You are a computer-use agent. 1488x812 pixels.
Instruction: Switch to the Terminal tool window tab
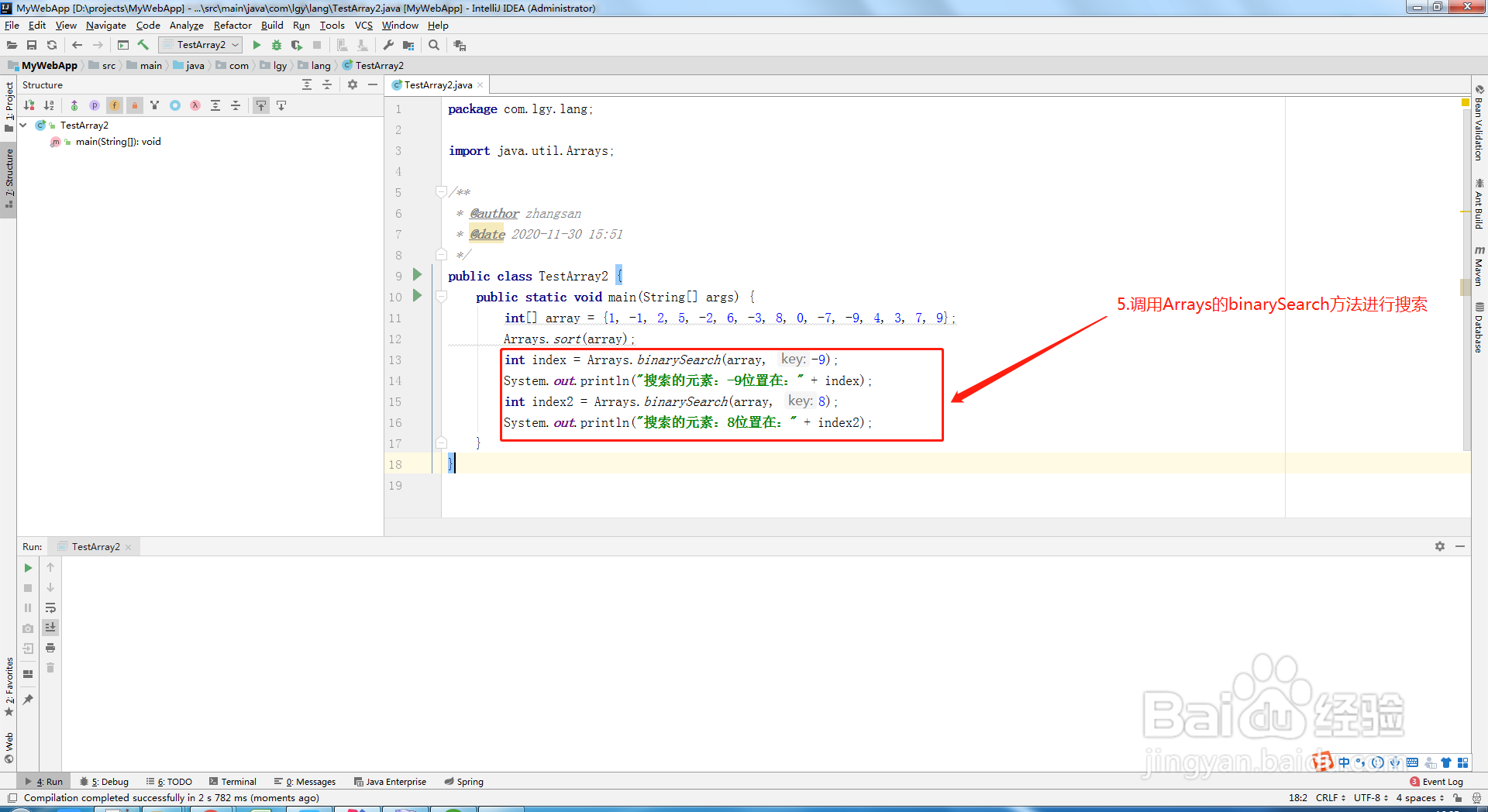232,782
